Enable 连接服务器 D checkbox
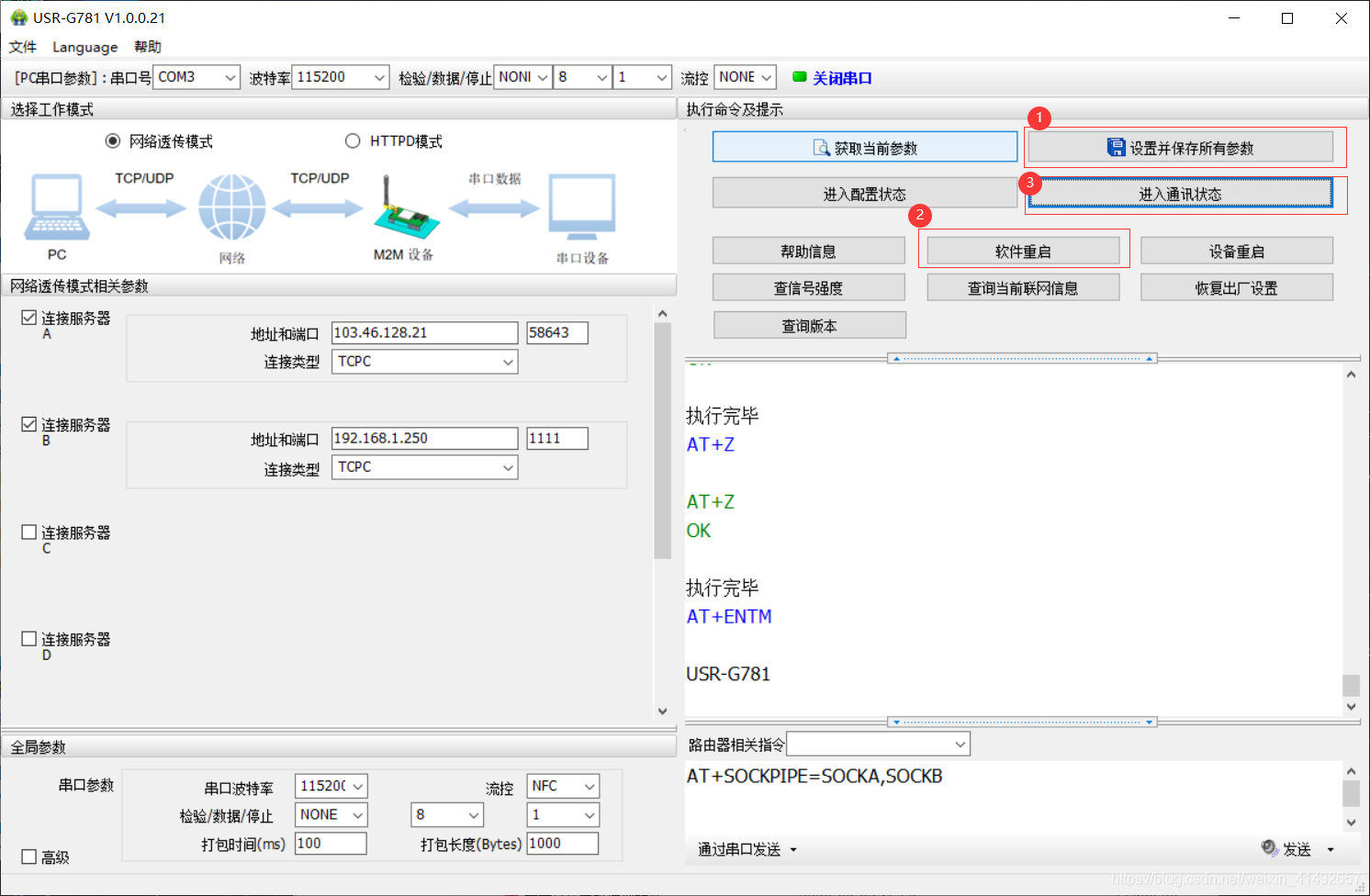1370x896 pixels. point(29,638)
